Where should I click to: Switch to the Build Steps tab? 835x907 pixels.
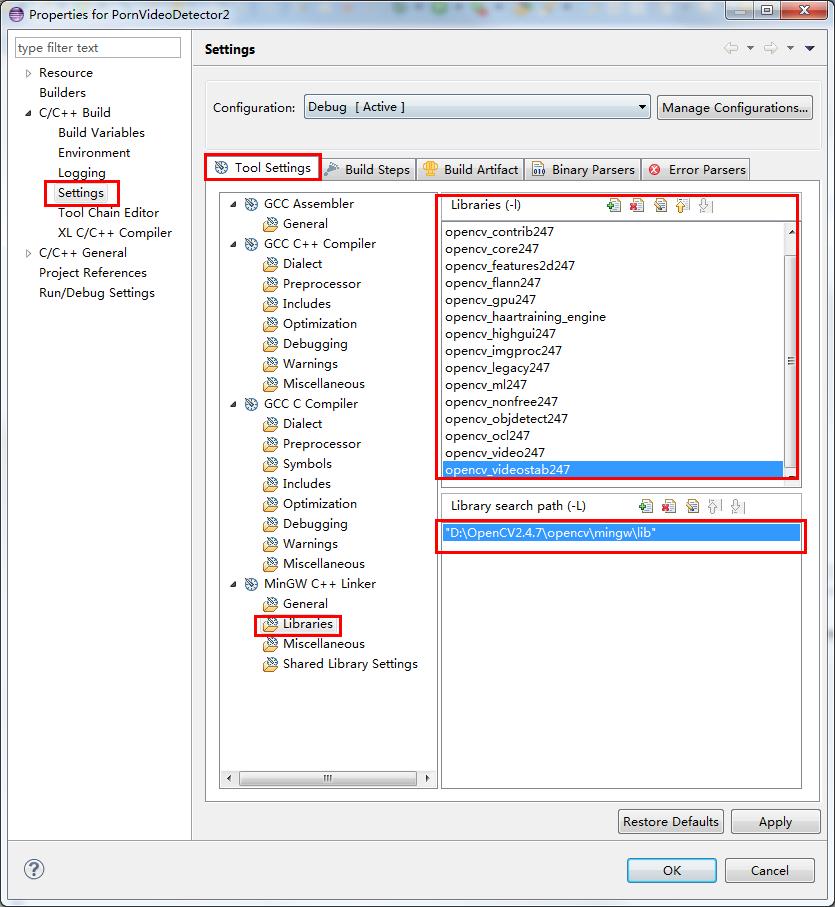(368, 169)
